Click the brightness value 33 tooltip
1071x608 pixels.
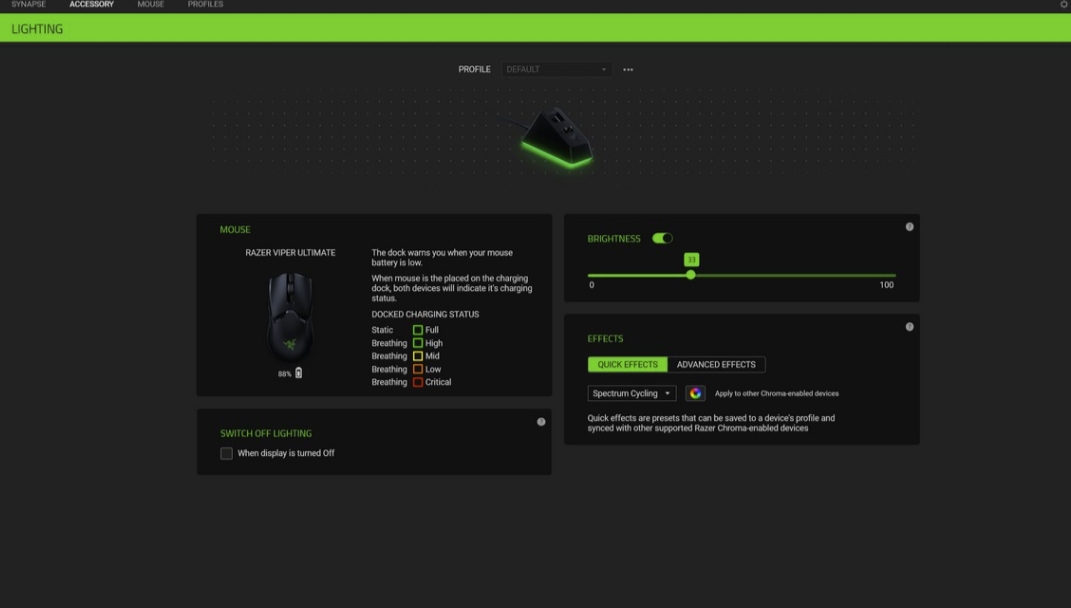pos(691,260)
